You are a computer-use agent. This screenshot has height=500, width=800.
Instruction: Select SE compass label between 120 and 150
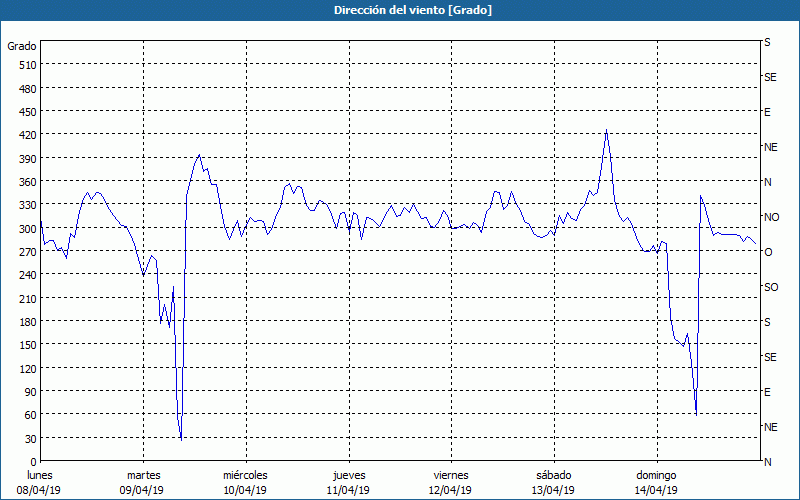coord(770,357)
